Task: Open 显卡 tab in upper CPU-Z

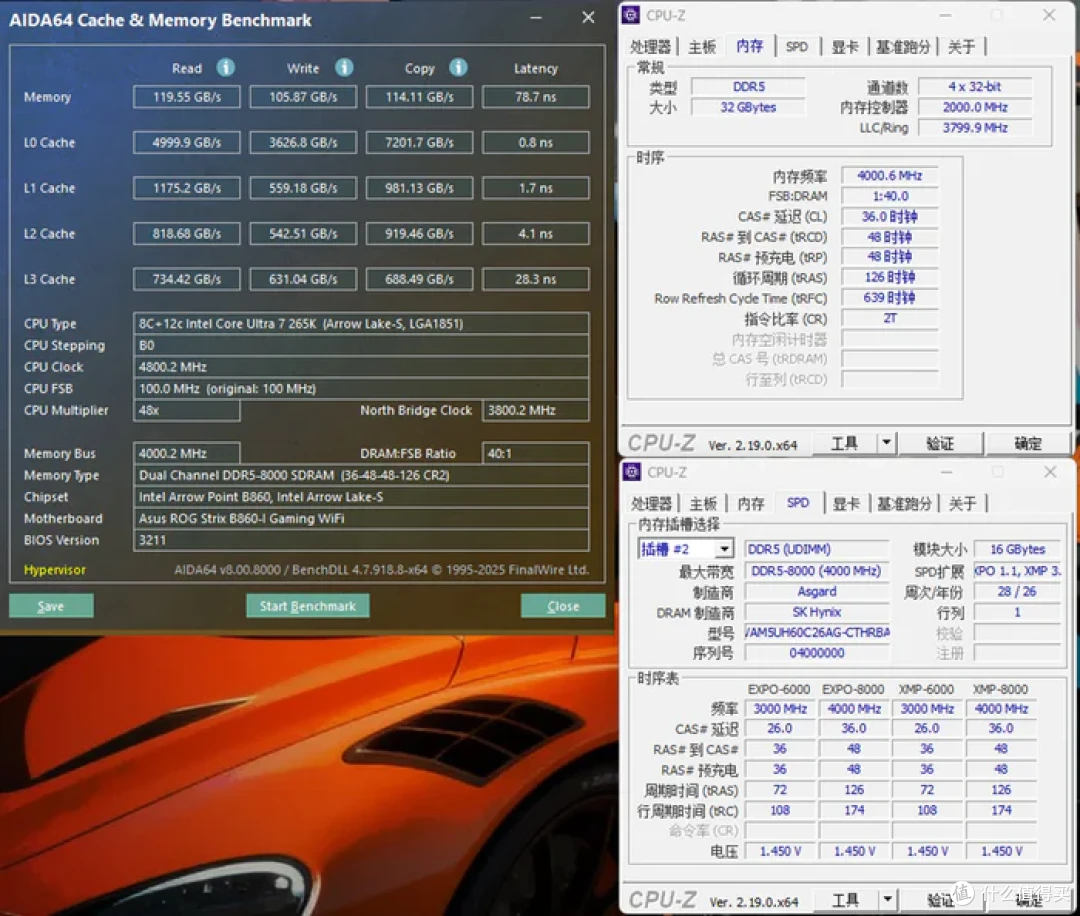Action: 845,47
